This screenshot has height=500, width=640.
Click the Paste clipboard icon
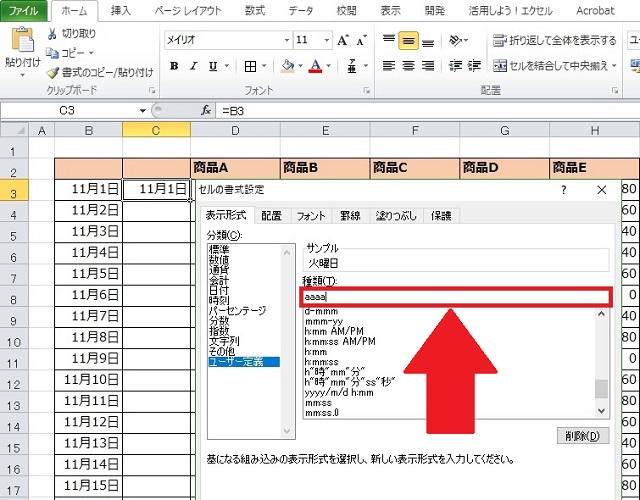click(23, 40)
